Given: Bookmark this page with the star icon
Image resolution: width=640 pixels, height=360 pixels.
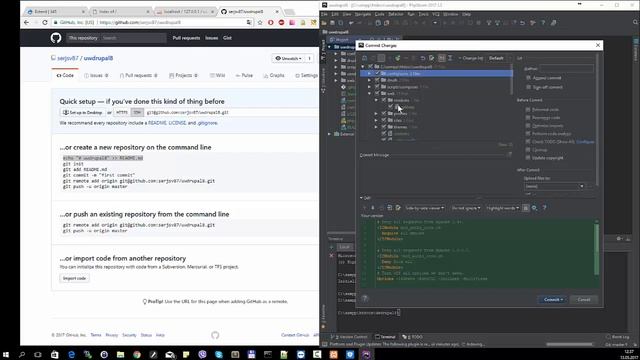Looking at the screenshot, I should [260, 22].
